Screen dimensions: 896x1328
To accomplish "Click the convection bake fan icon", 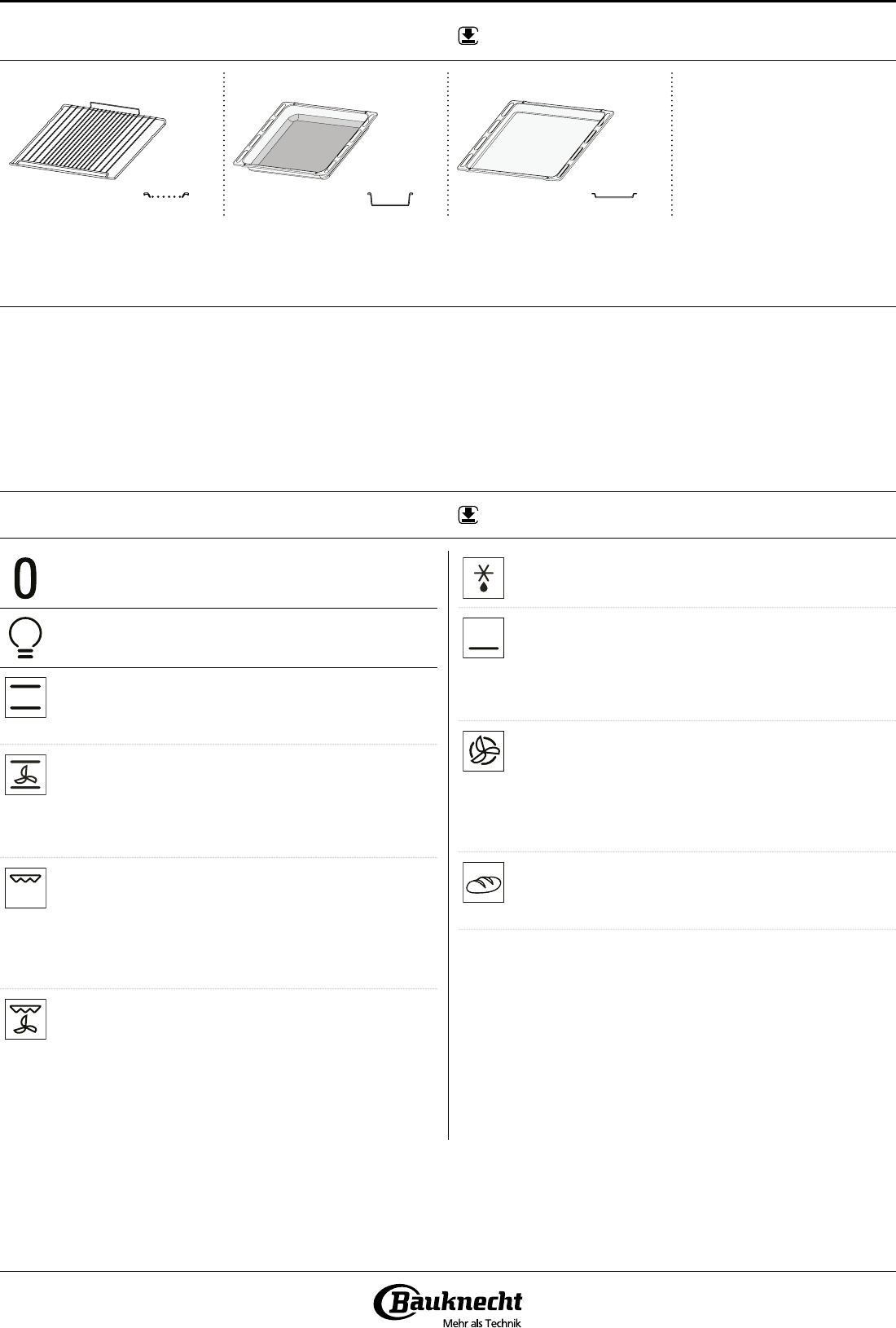I will click(x=26, y=775).
